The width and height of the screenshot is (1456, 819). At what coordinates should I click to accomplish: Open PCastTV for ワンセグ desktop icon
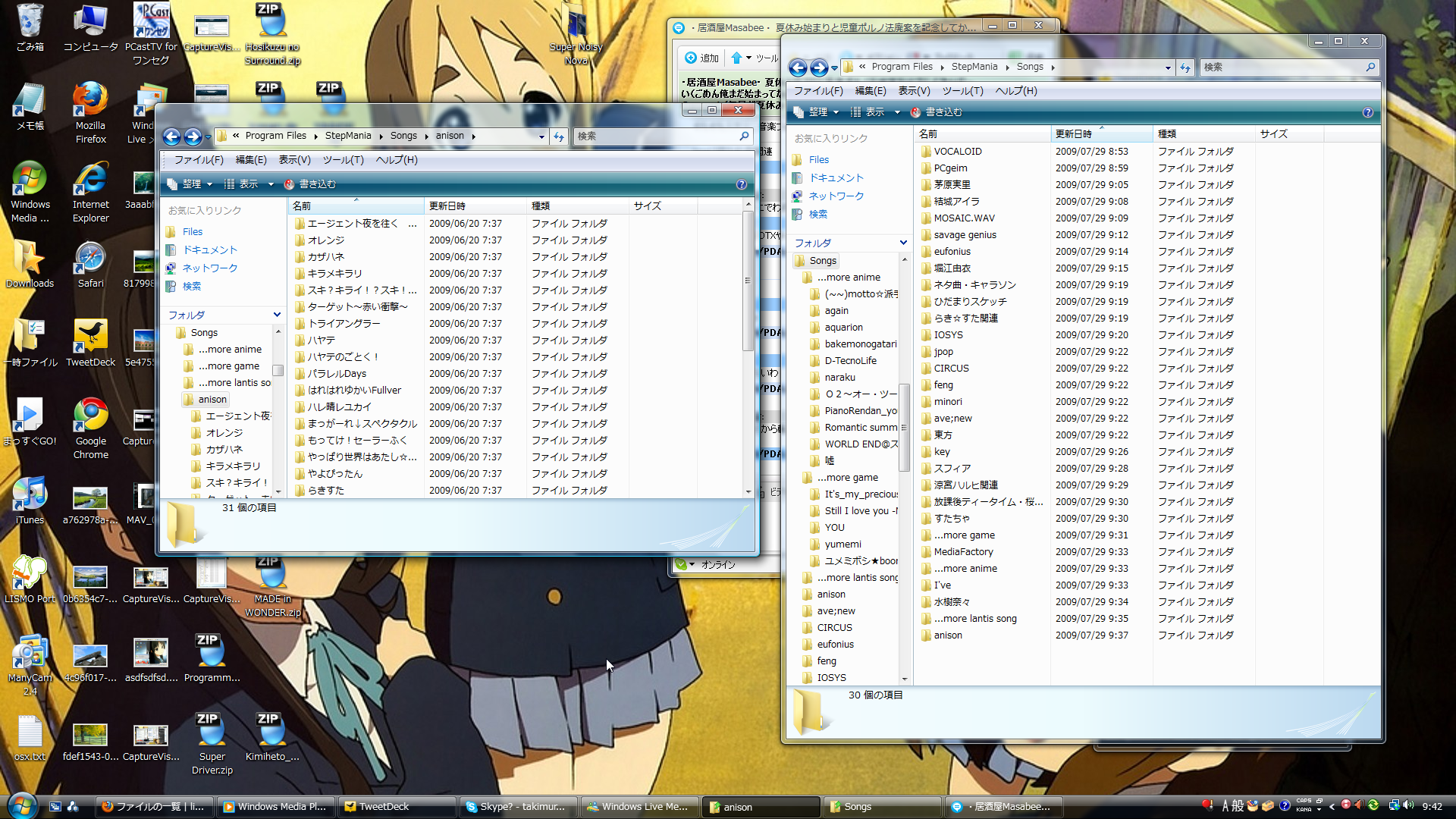click(151, 33)
